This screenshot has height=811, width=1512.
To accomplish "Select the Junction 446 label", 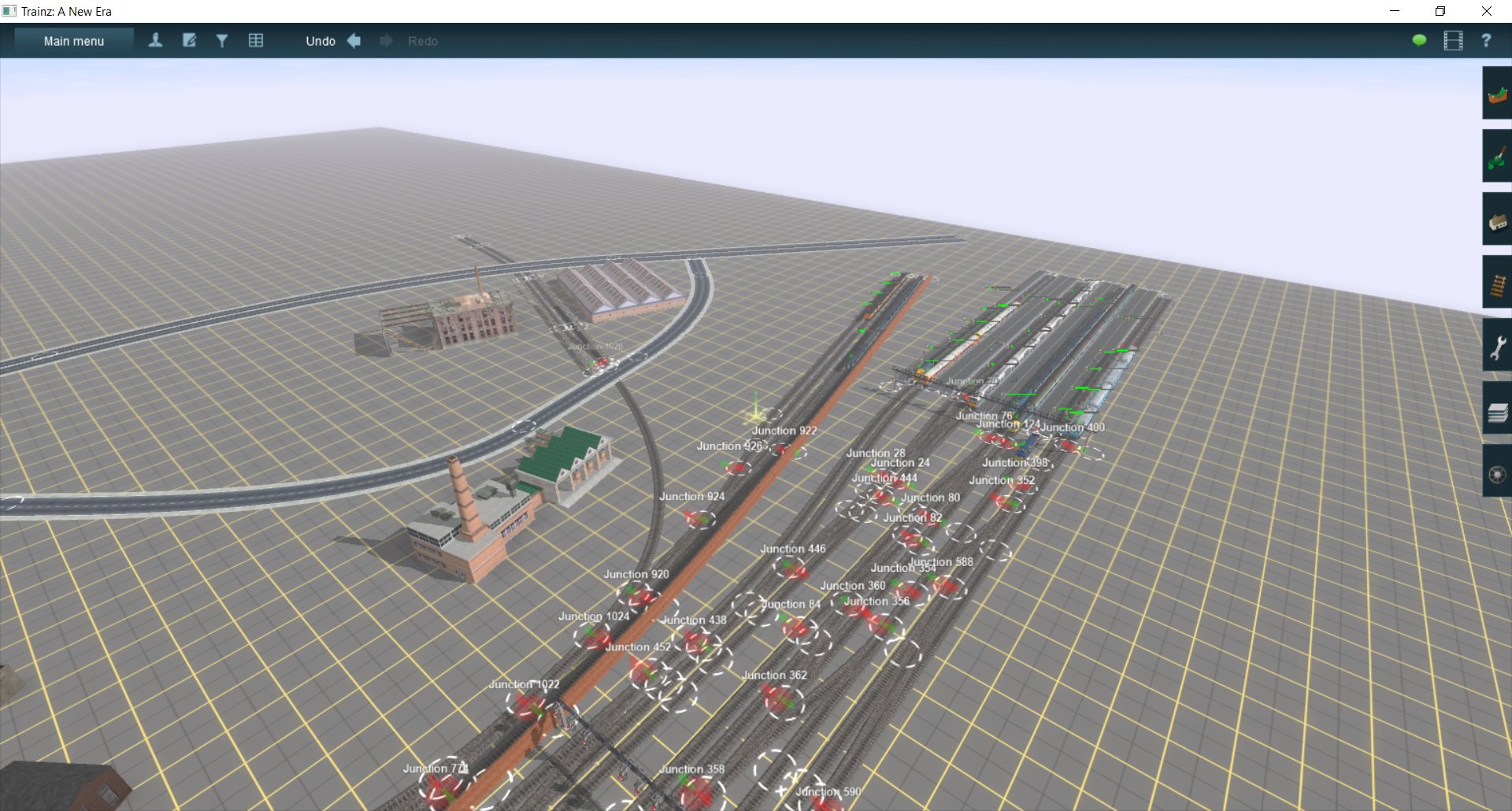I will click(x=793, y=549).
